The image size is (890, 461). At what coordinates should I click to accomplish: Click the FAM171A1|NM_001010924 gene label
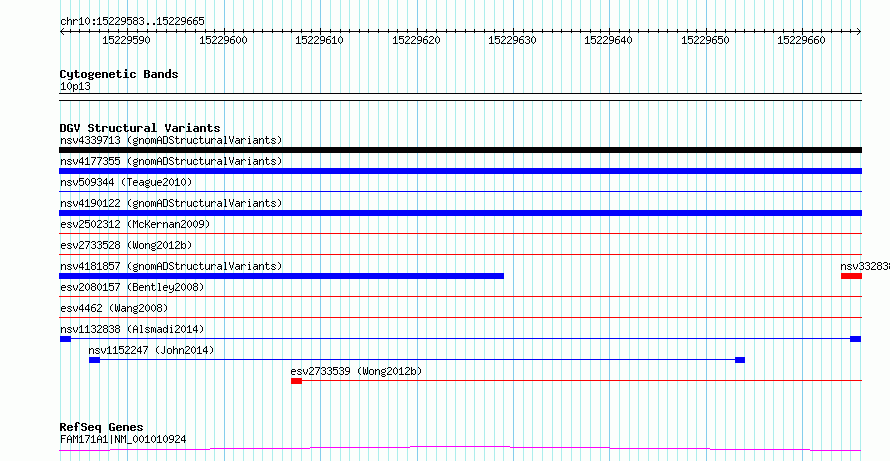coord(123,439)
